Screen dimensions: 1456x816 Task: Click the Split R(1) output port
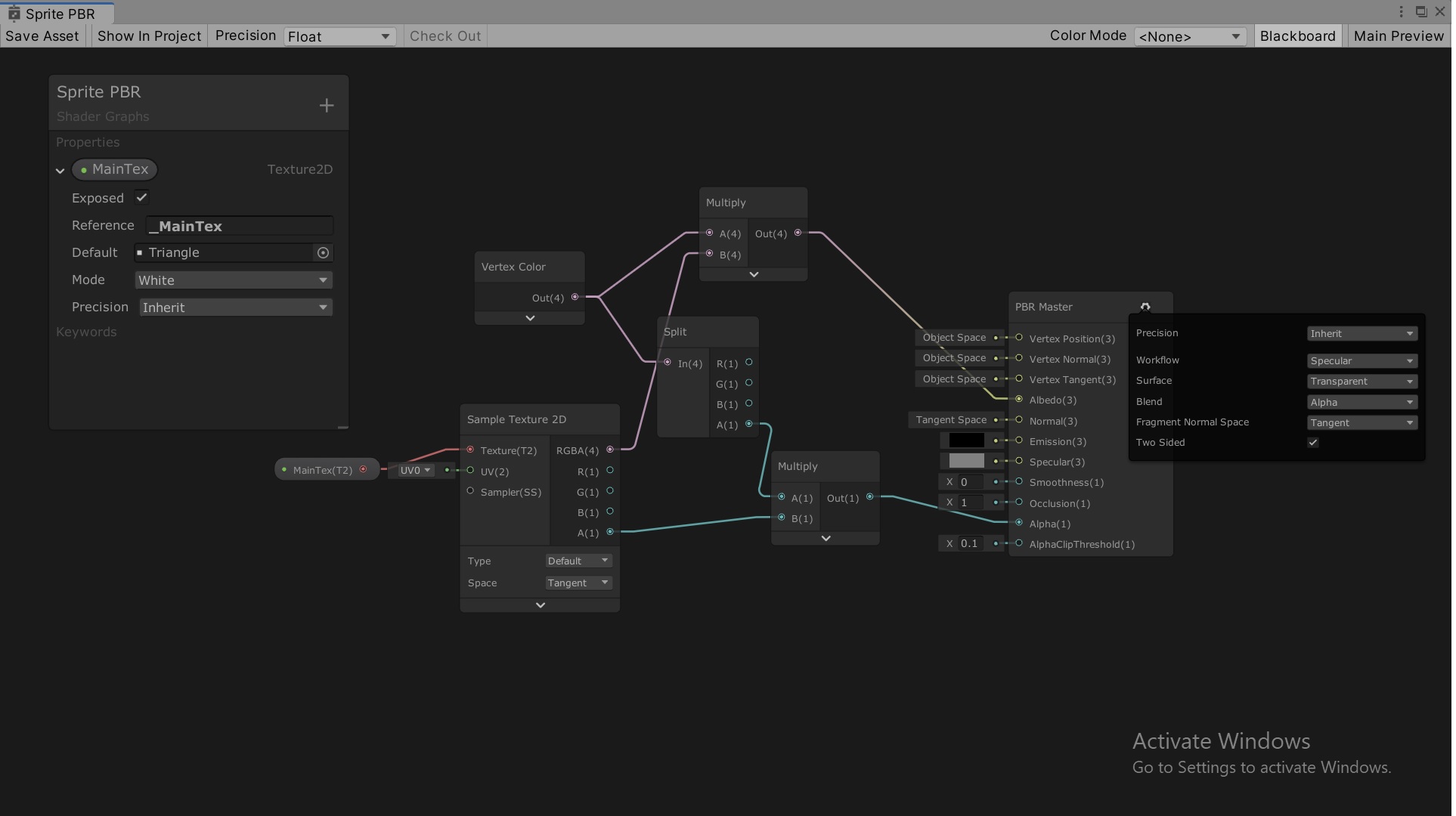point(749,363)
